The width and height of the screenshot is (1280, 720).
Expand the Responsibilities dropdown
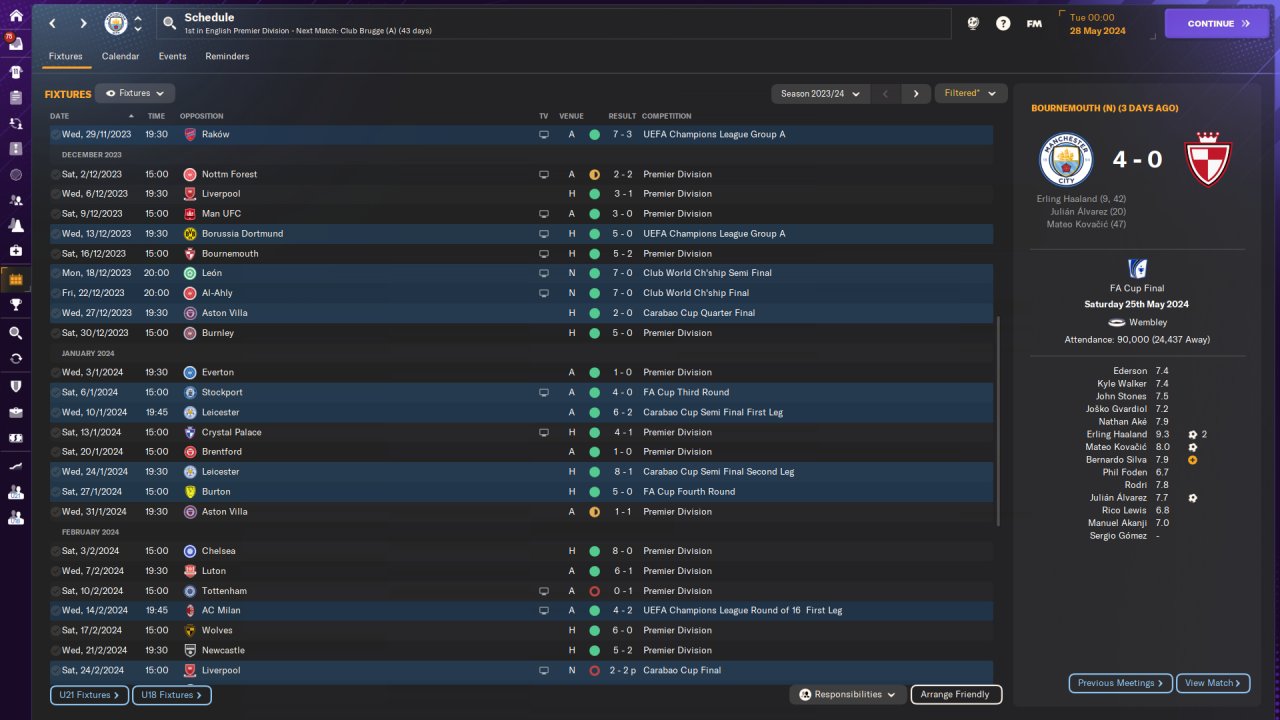(847, 694)
